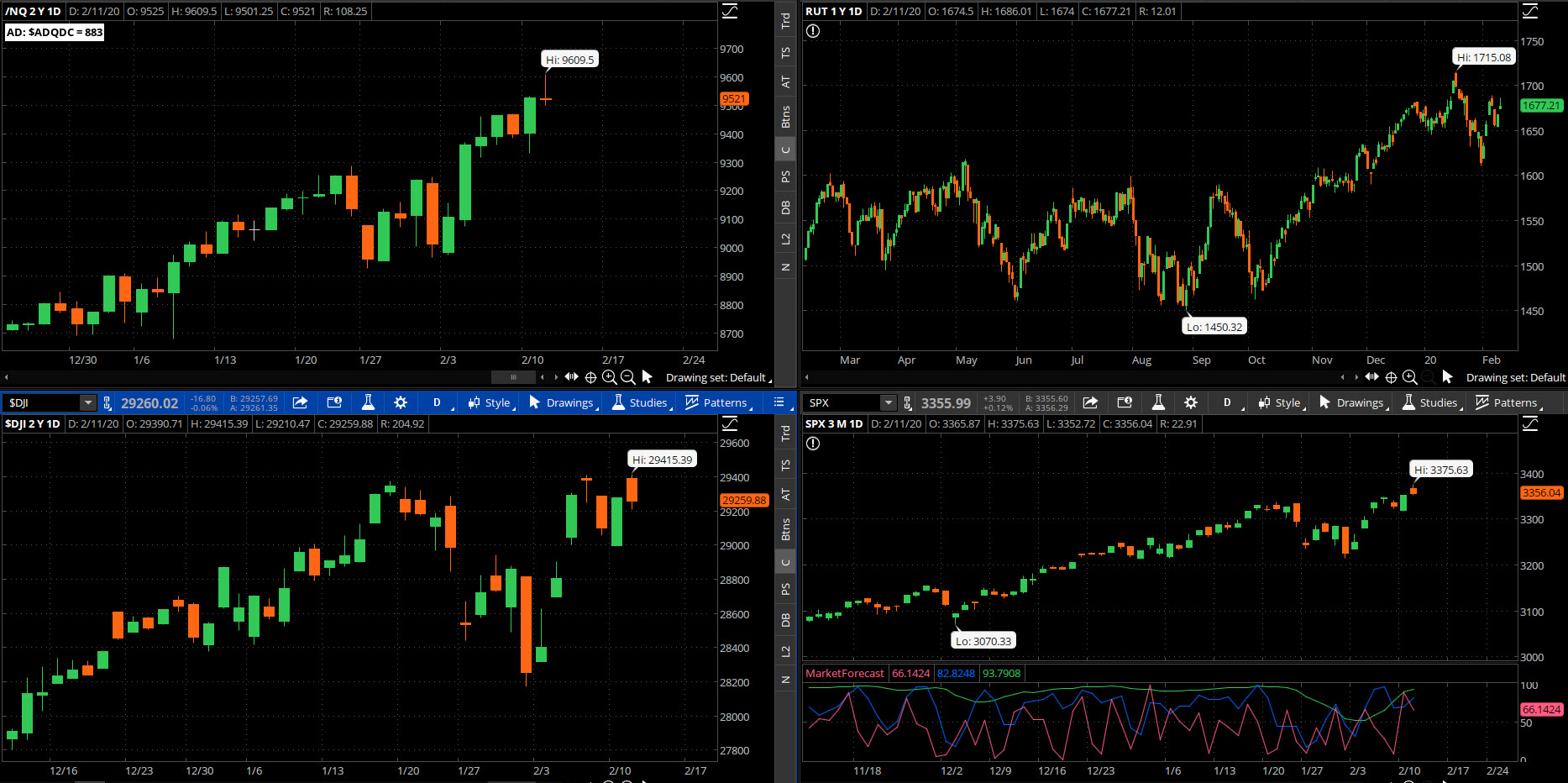Screen dimensions: 1568x783
Task: Share the $DJI chart via share icon
Action: pyautogui.click(x=300, y=402)
